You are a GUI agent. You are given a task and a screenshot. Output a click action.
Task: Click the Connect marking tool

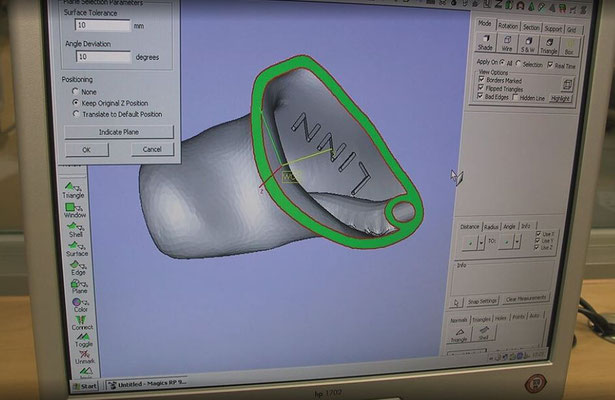82,323
